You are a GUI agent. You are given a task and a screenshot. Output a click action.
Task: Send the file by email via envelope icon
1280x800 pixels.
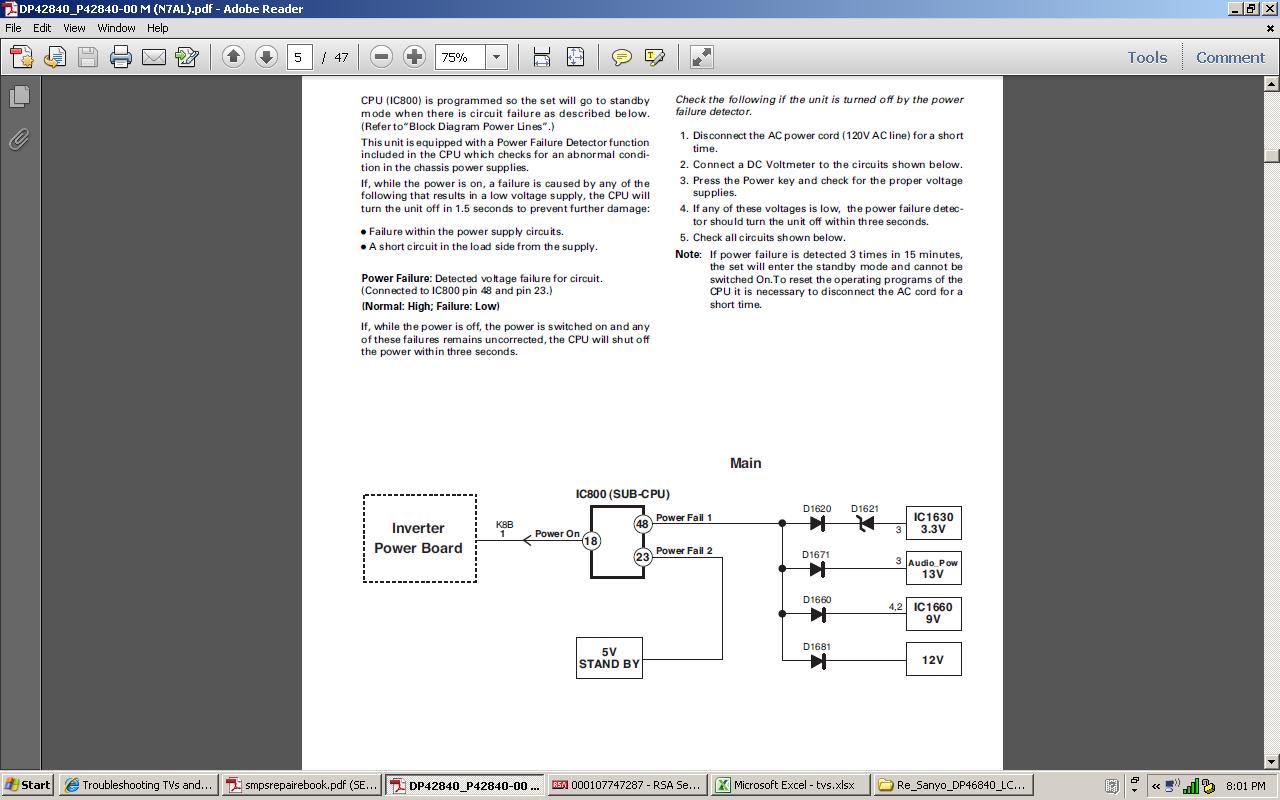154,57
